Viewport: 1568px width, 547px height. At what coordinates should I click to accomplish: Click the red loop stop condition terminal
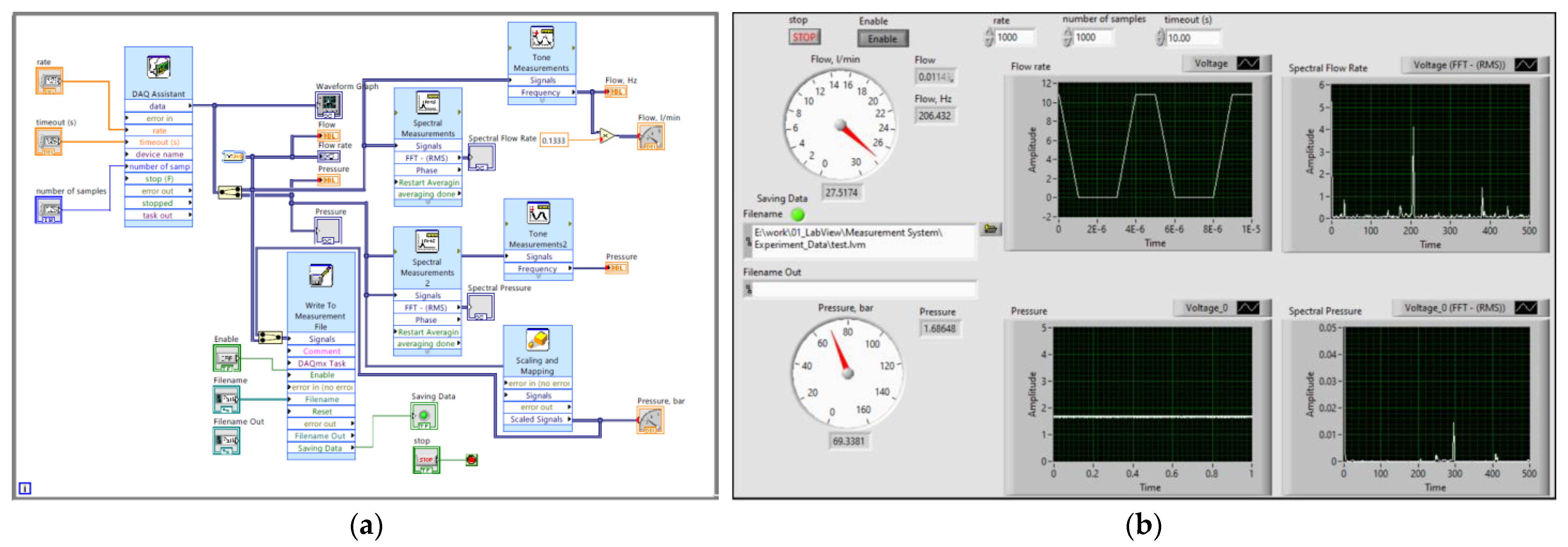coord(471,460)
